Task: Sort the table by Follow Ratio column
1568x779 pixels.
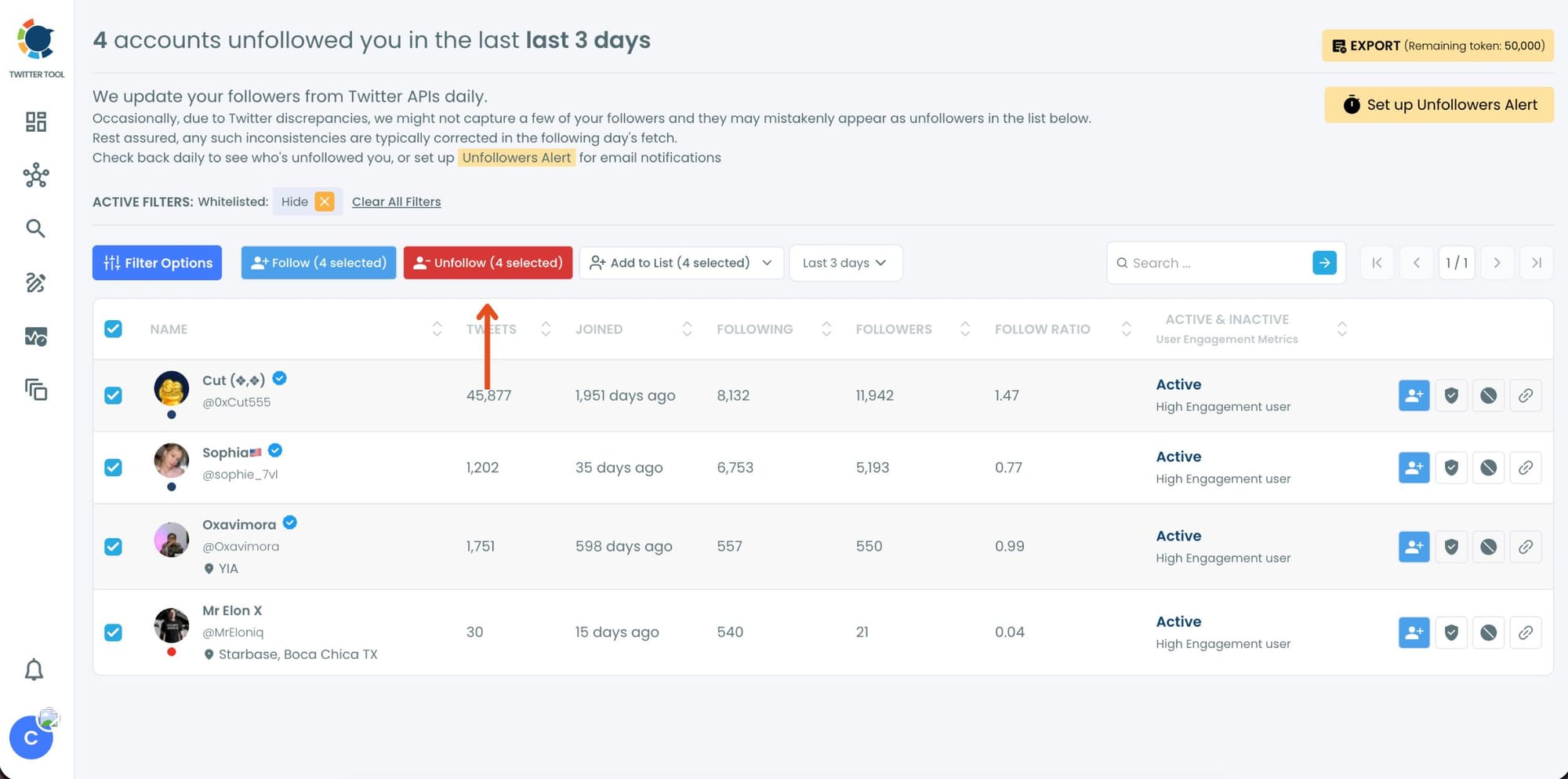Action: 1126,329
